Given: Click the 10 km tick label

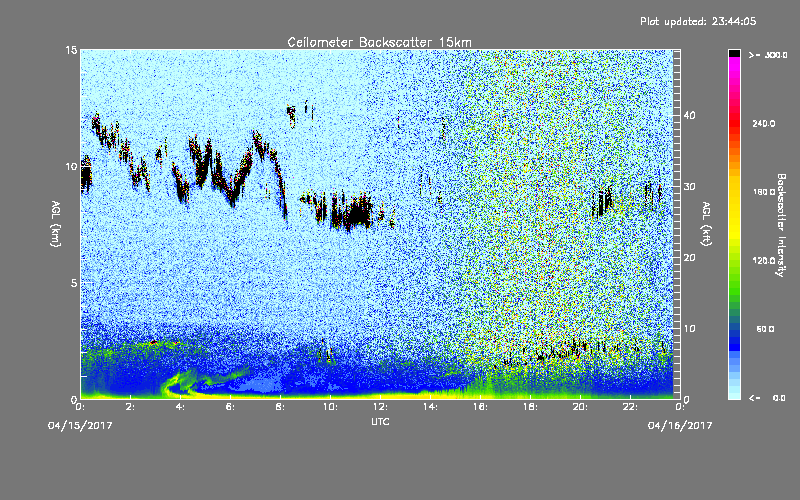Looking at the screenshot, I should tap(71, 166).
